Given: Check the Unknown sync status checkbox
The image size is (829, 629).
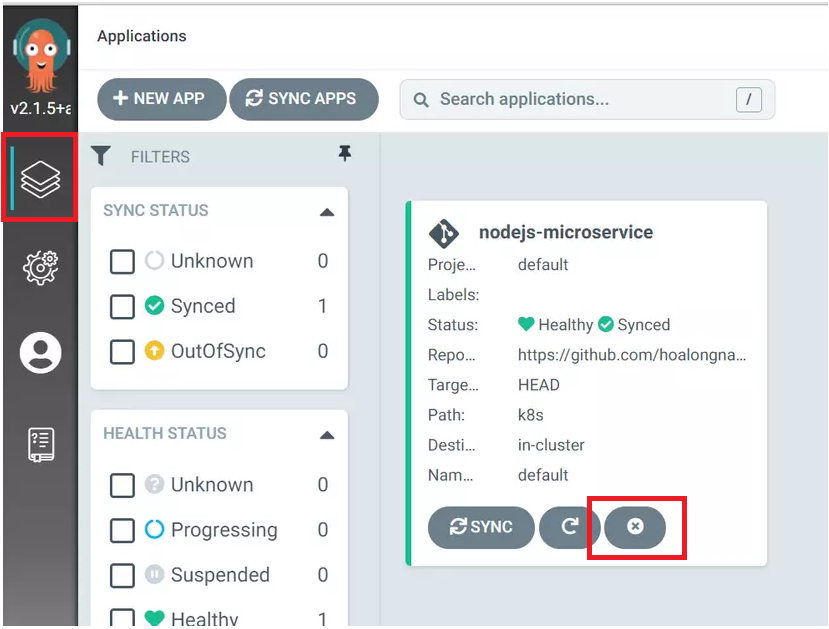Looking at the screenshot, I should pyautogui.click(x=122, y=262).
